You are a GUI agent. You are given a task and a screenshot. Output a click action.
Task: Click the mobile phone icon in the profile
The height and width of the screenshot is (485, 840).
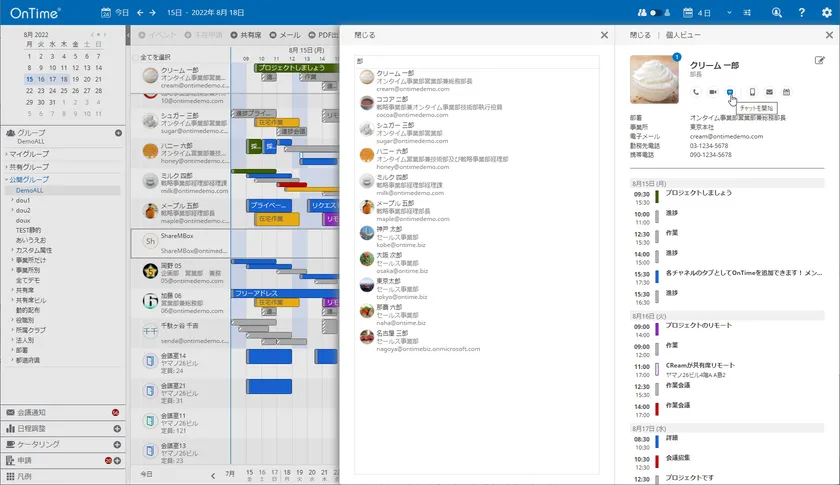pyautogui.click(x=752, y=92)
